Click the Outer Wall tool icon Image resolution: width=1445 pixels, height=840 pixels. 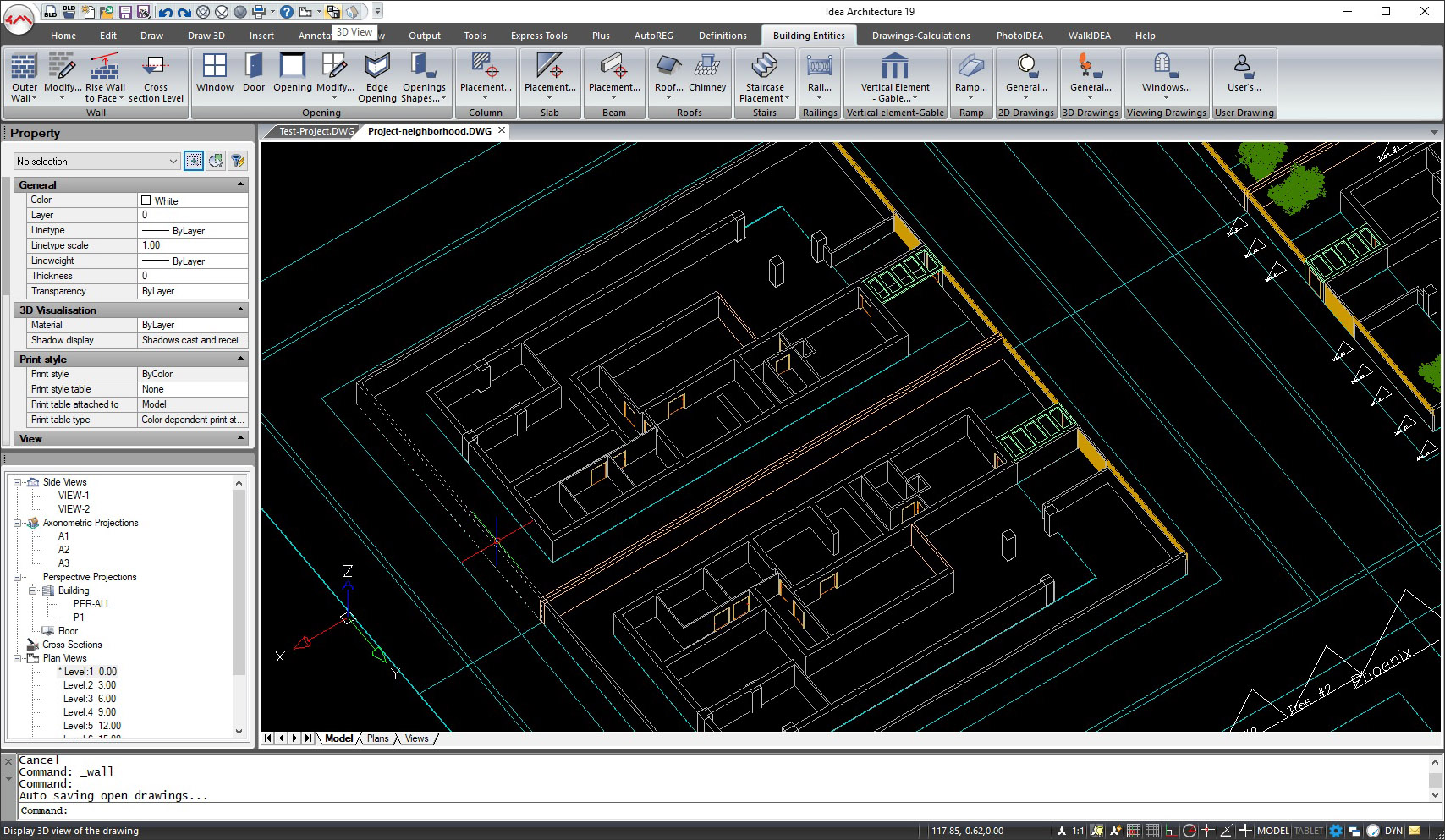[24, 67]
